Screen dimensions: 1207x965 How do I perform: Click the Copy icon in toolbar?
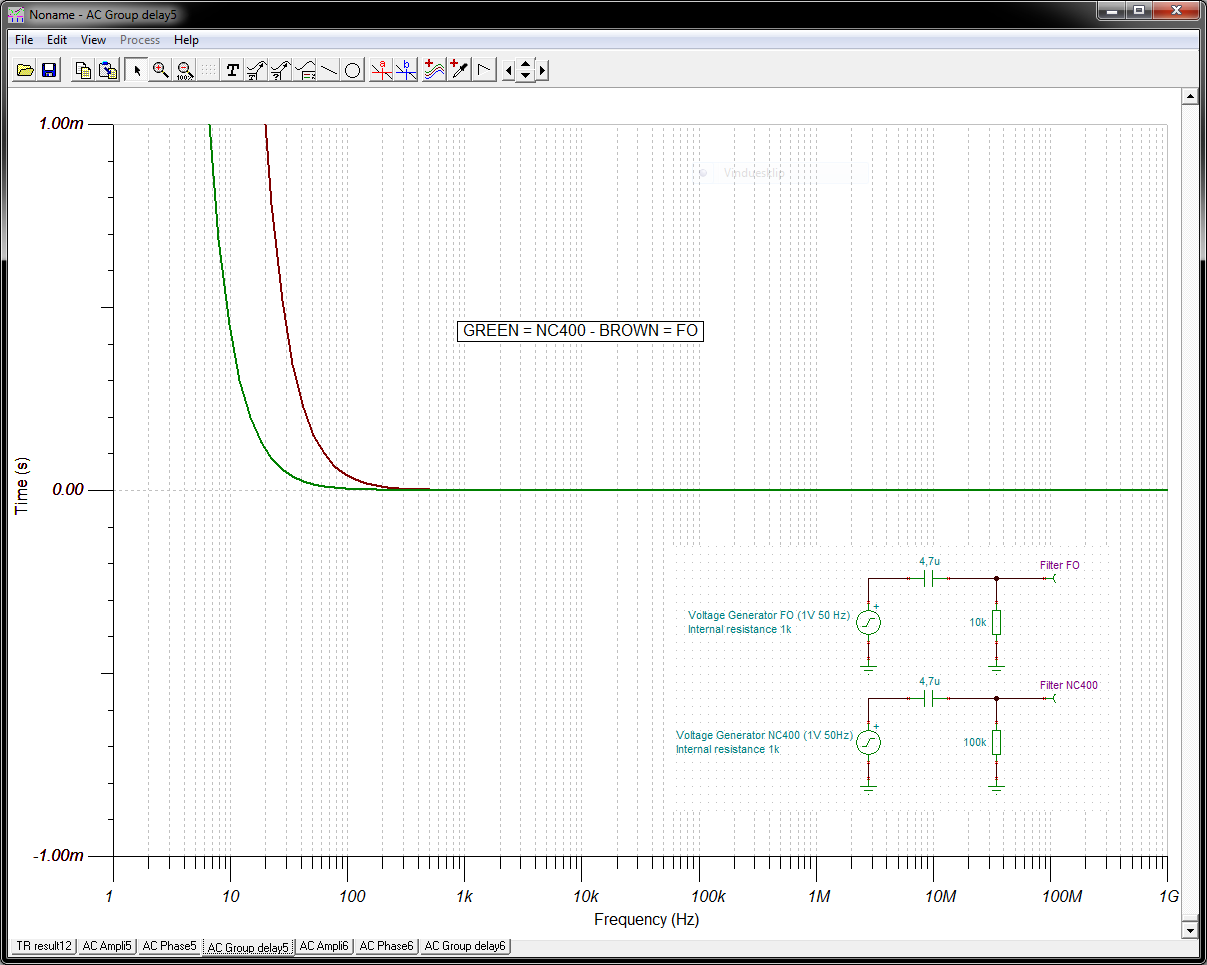click(x=84, y=70)
